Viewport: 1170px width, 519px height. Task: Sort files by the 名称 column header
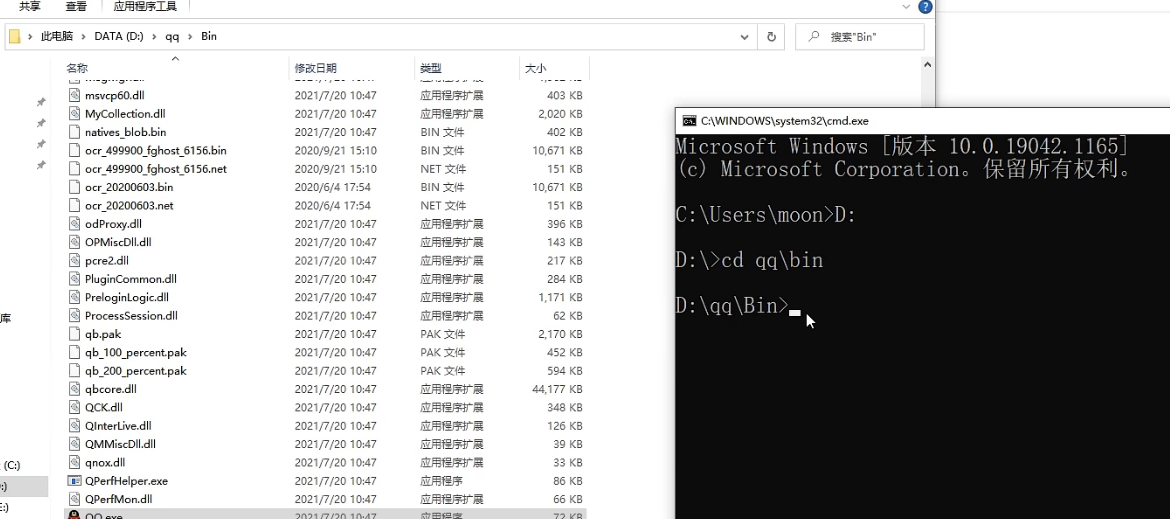click(x=77, y=68)
